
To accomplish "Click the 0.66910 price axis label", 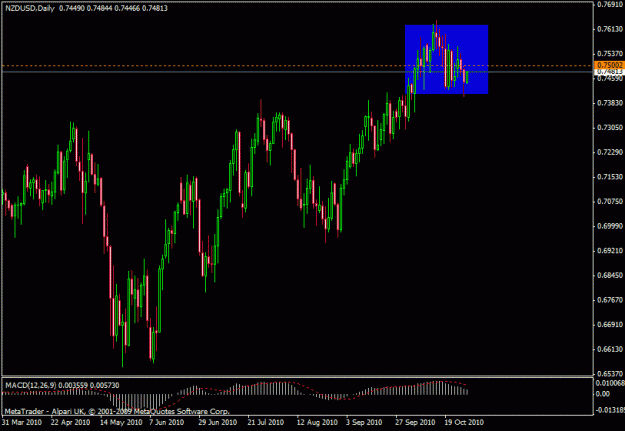I will (x=610, y=325).
